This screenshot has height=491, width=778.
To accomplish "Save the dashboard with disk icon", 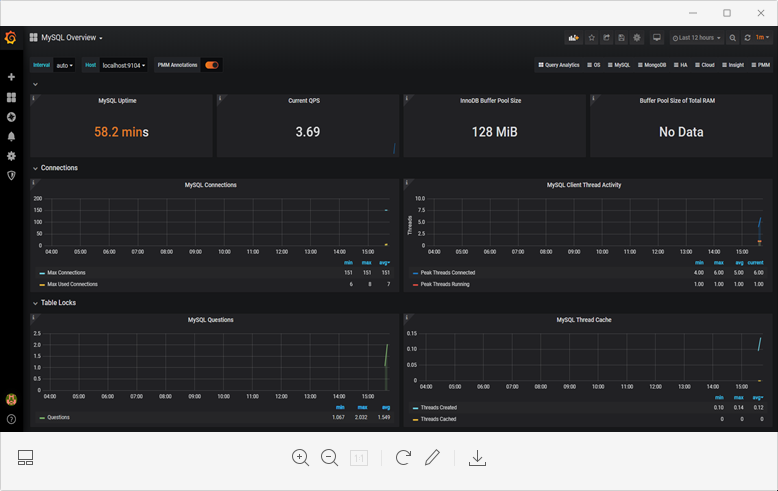I will pos(621,38).
